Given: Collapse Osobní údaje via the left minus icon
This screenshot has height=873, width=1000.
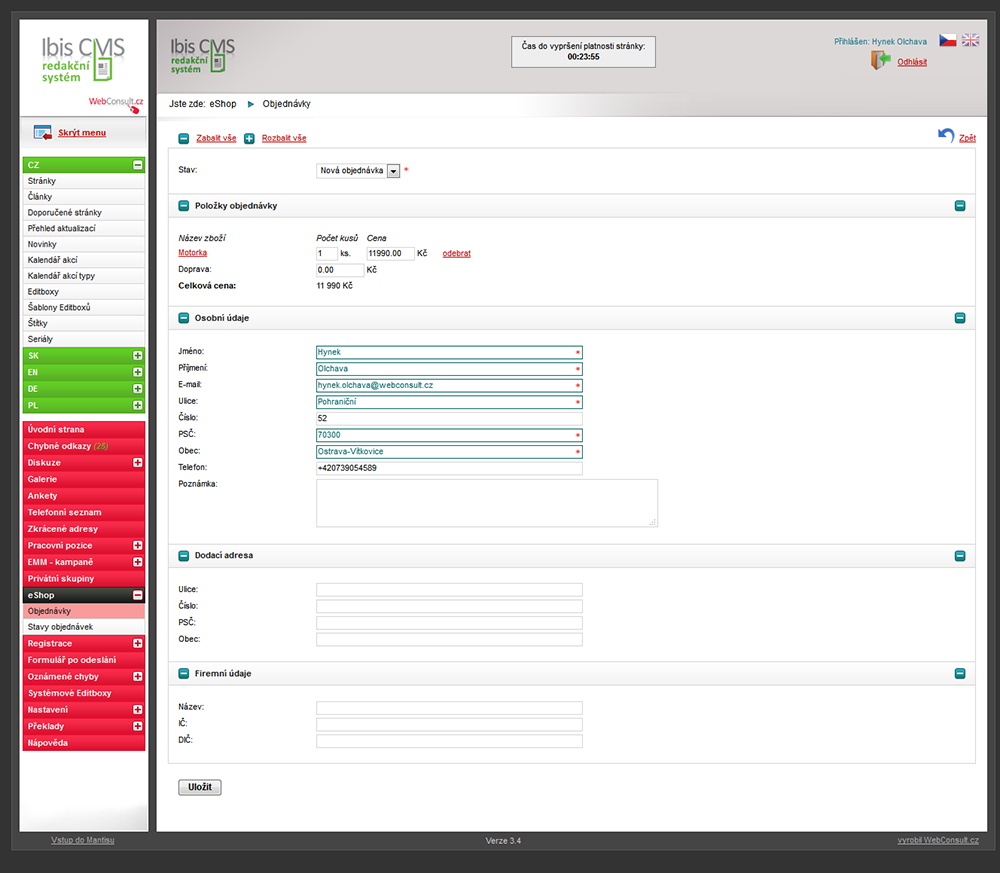Looking at the screenshot, I should [x=184, y=318].
